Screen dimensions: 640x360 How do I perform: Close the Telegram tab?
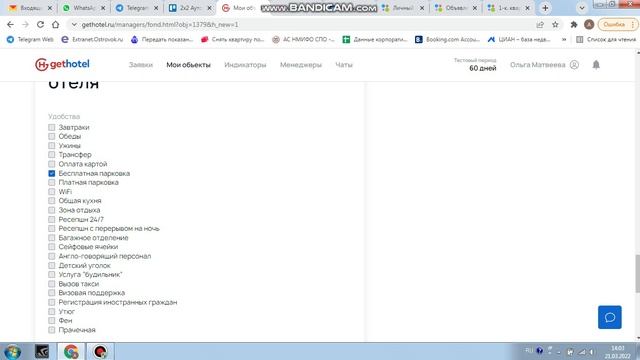(156, 8)
